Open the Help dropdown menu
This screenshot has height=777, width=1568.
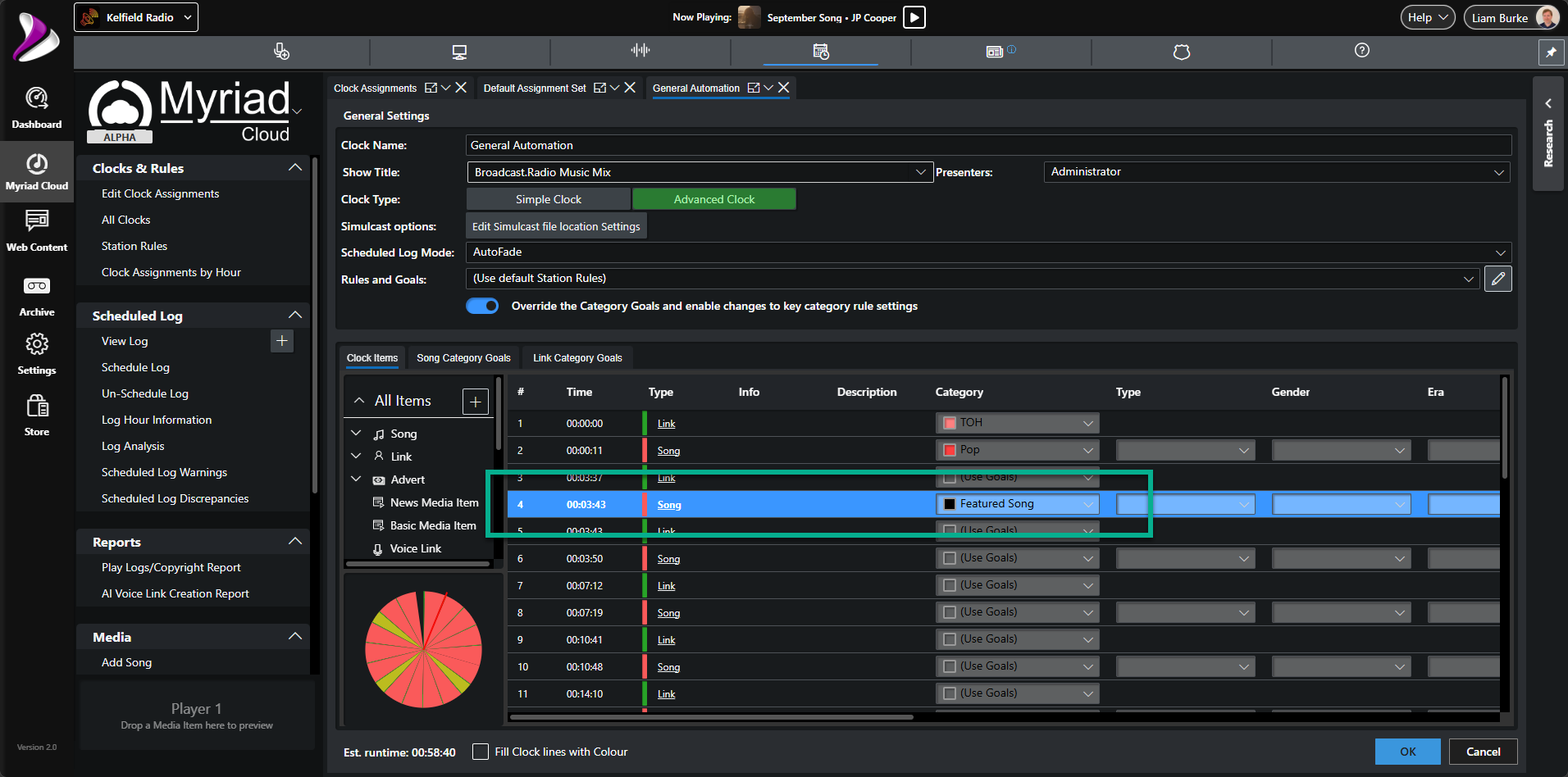1428,17
